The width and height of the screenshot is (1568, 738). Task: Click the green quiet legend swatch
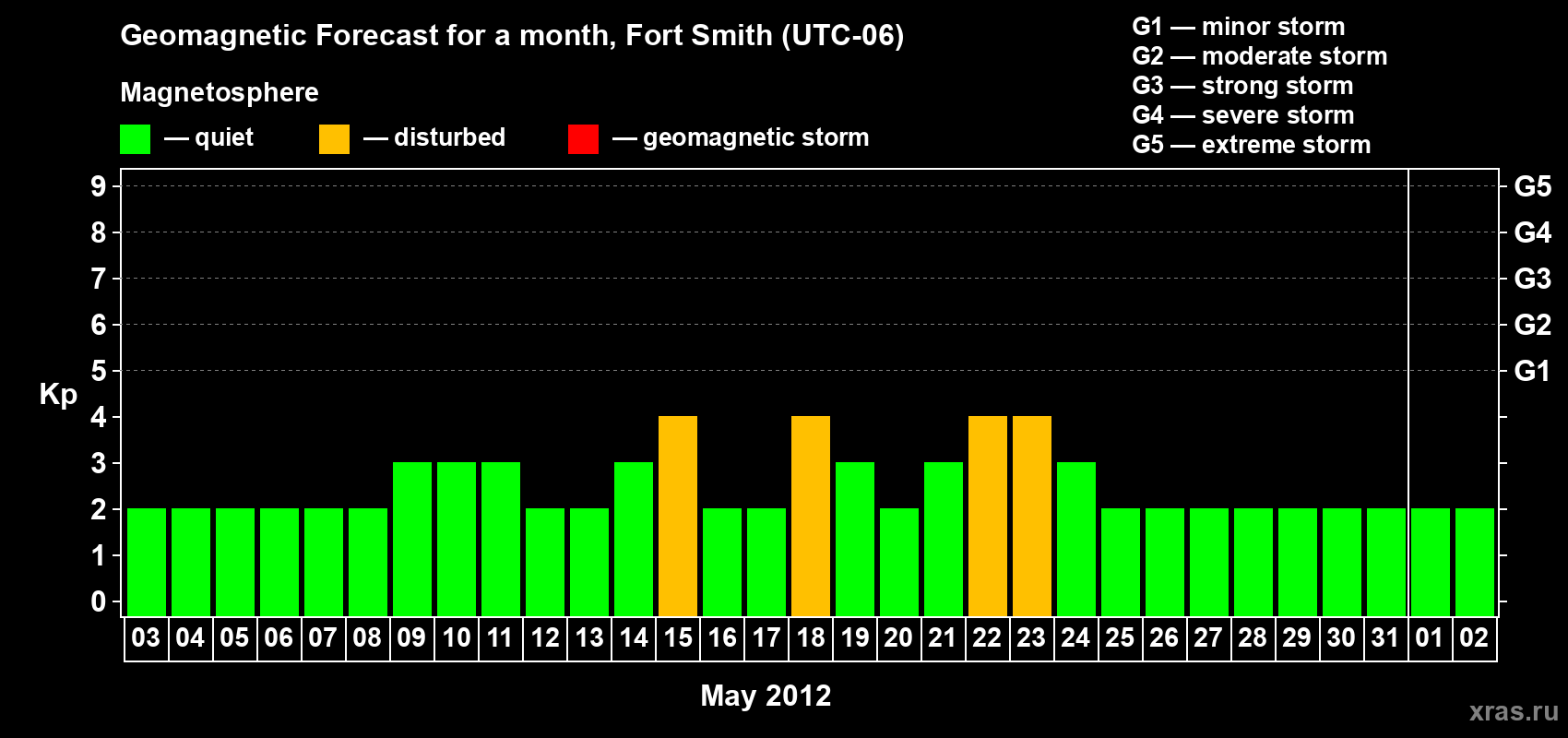pyautogui.click(x=135, y=139)
